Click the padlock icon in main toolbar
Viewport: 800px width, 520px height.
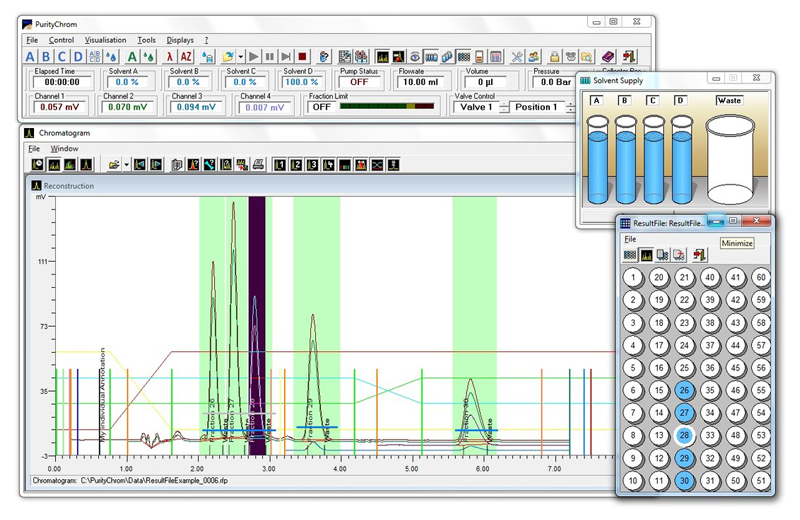click(x=553, y=57)
